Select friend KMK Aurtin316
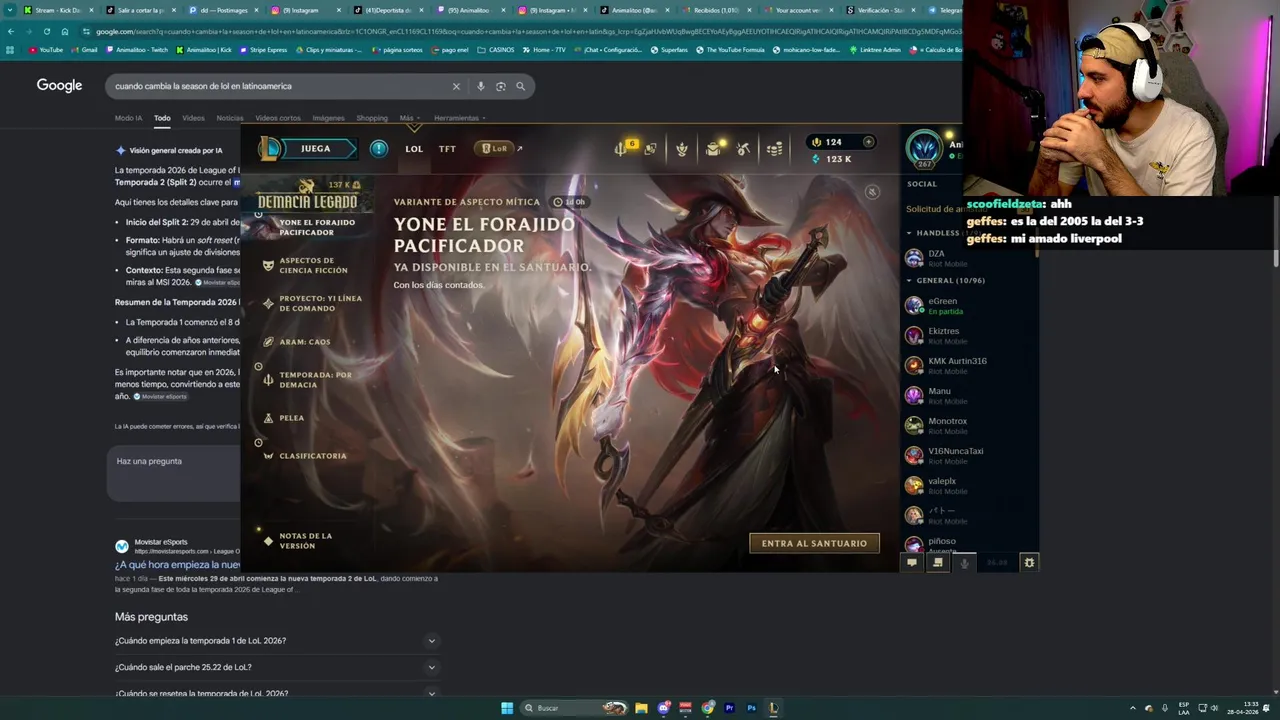 970,366
